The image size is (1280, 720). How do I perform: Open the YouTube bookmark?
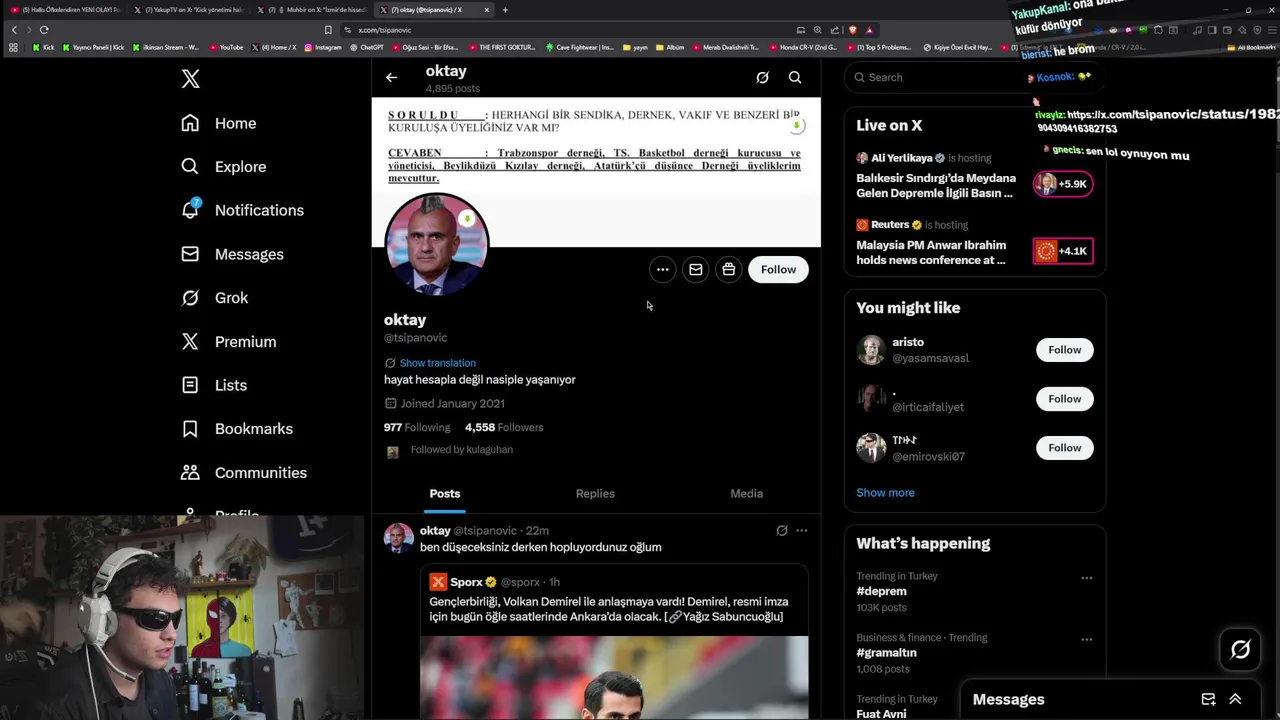226,47
